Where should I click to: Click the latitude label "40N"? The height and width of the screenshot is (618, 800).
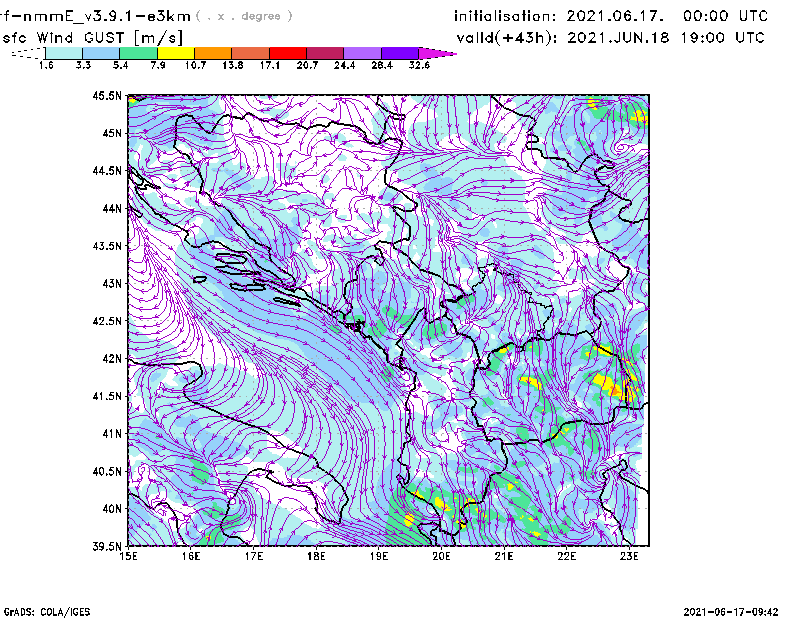[112, 509]
